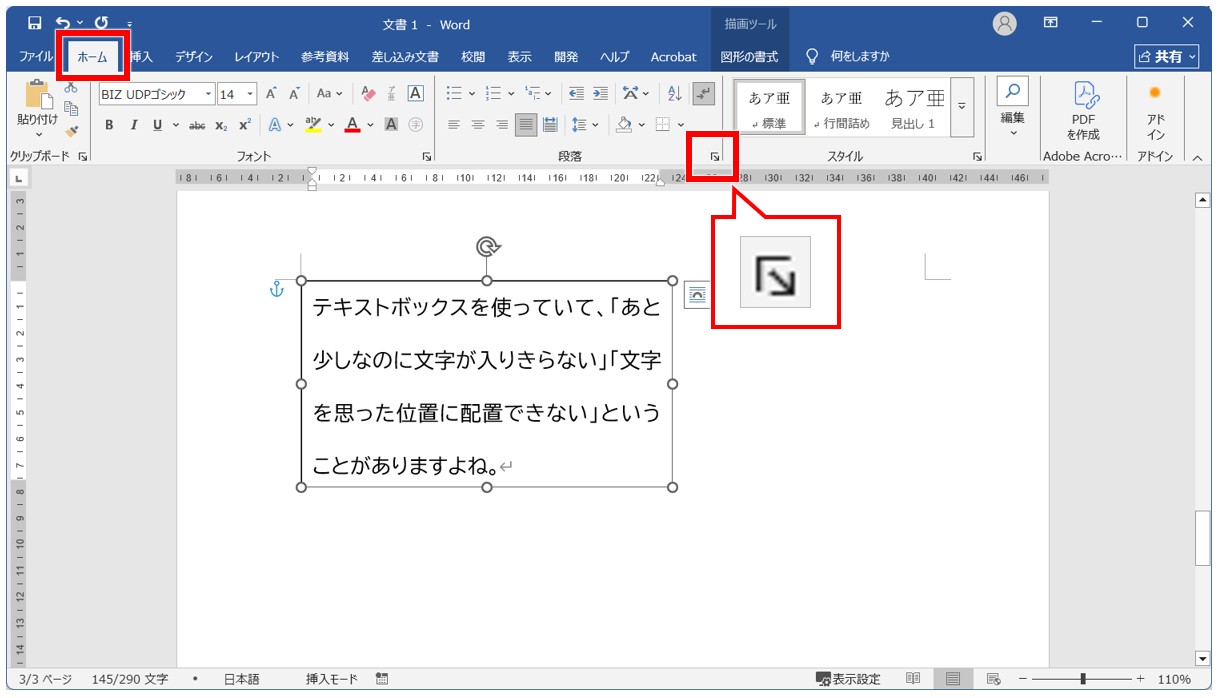Click the enclosed character border A icon
Image resolution: width=1218 pixels, height=698 pixels.
(416, 94)
